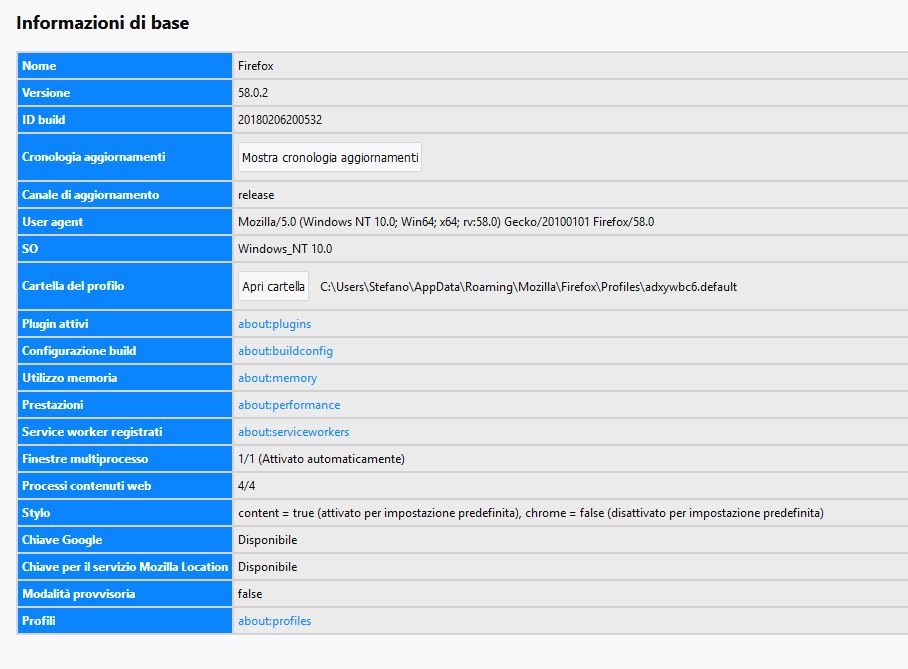The image size is (908, 669).
Task: Select the build ID value 20180206200532
Action: pos(280,120)
